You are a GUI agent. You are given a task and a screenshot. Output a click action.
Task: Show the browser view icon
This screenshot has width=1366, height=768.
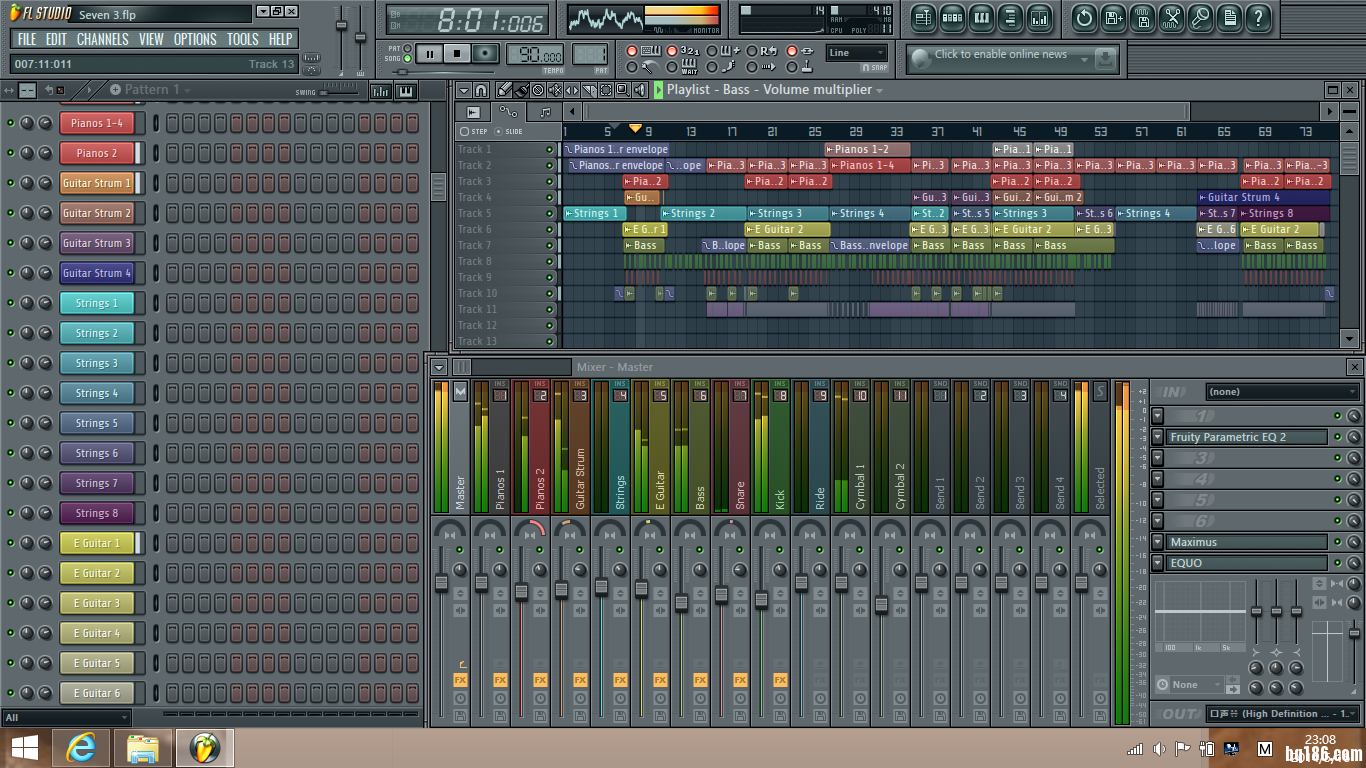(x=1010, y=17)
